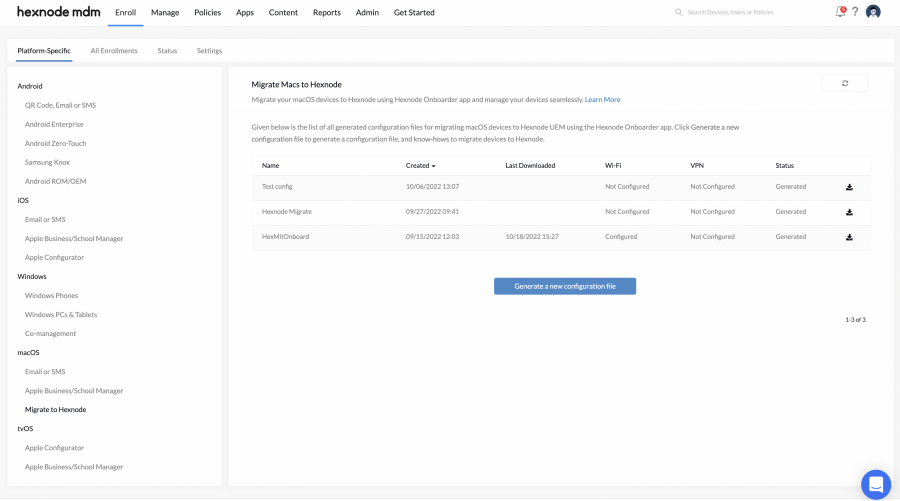Follow the Learn More link
The width and height of the screenshot is (900, 501).
[x=602, y=100]
